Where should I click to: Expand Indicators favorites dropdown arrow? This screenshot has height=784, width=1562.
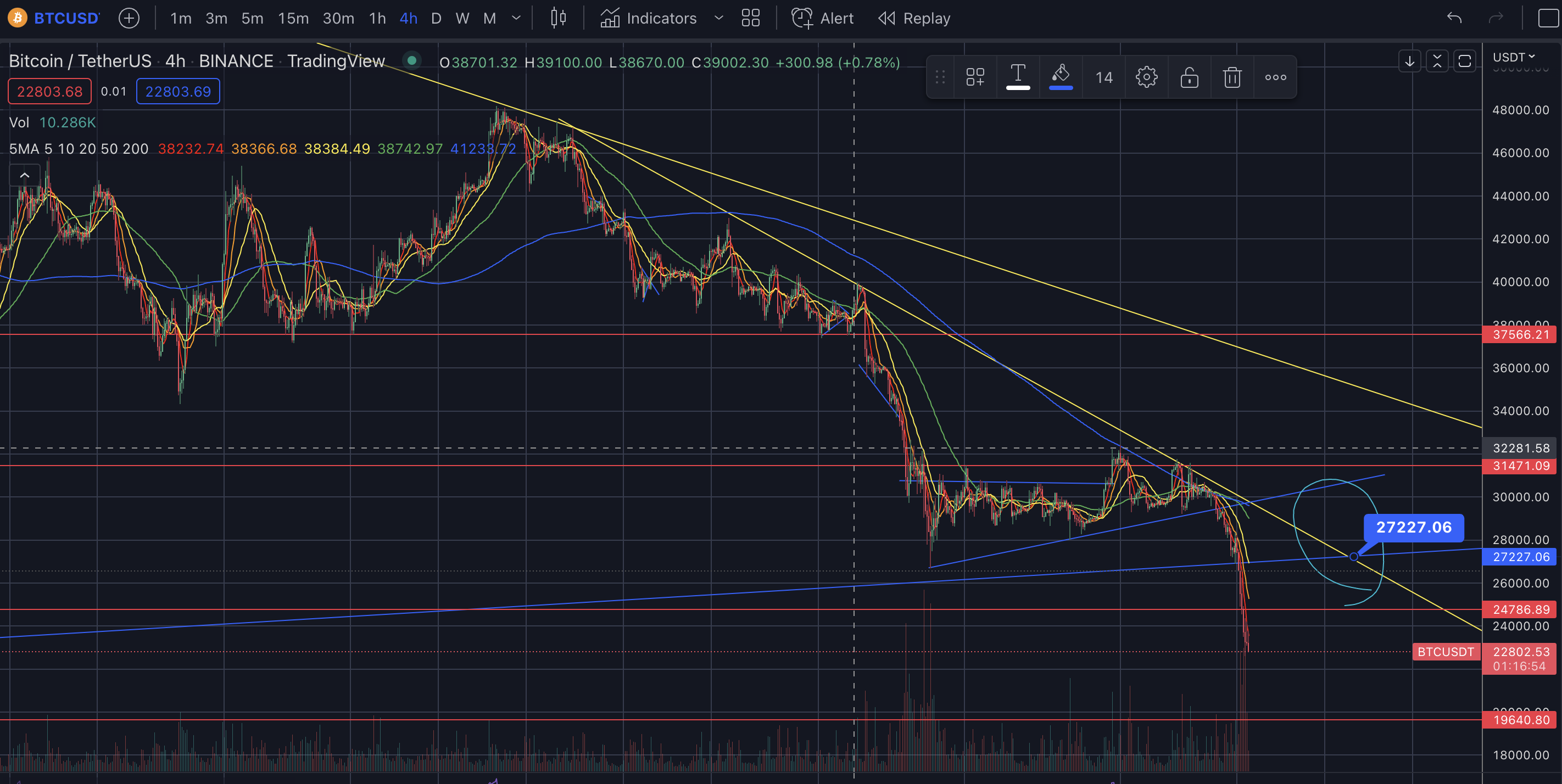pyautogui.click(x=718, y=18)
